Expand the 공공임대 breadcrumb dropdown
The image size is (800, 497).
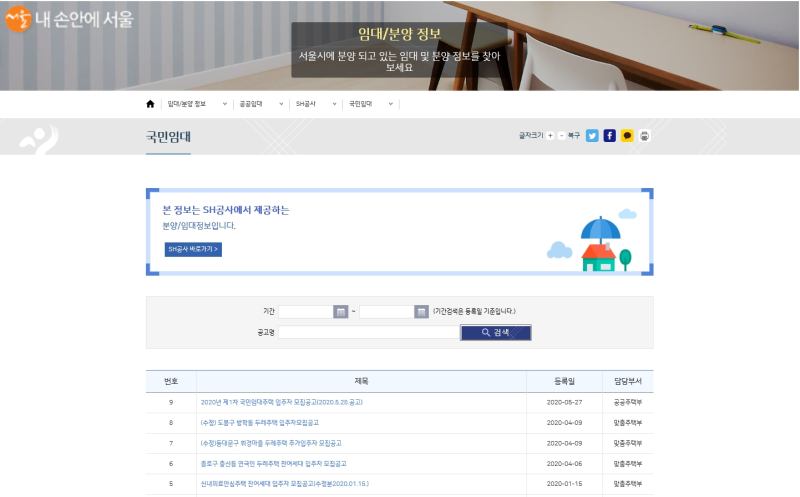click(281, 104)
